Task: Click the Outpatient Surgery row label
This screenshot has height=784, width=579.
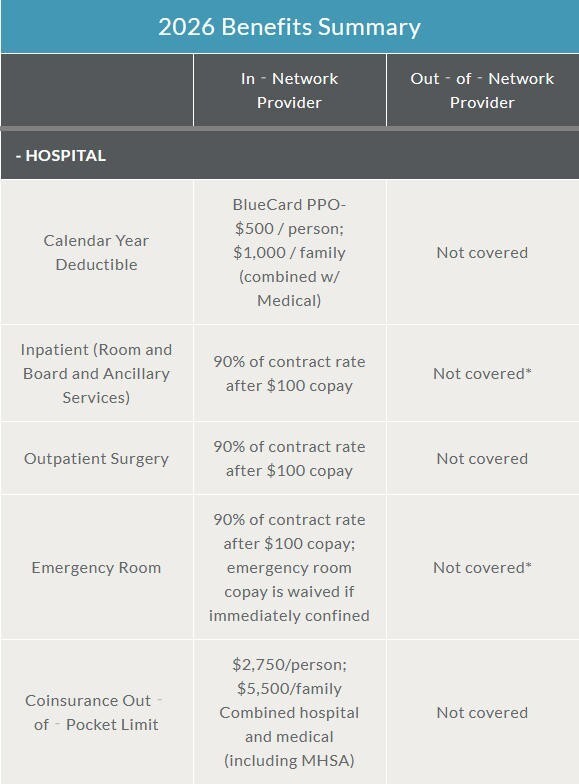Action: coord(96,458)
